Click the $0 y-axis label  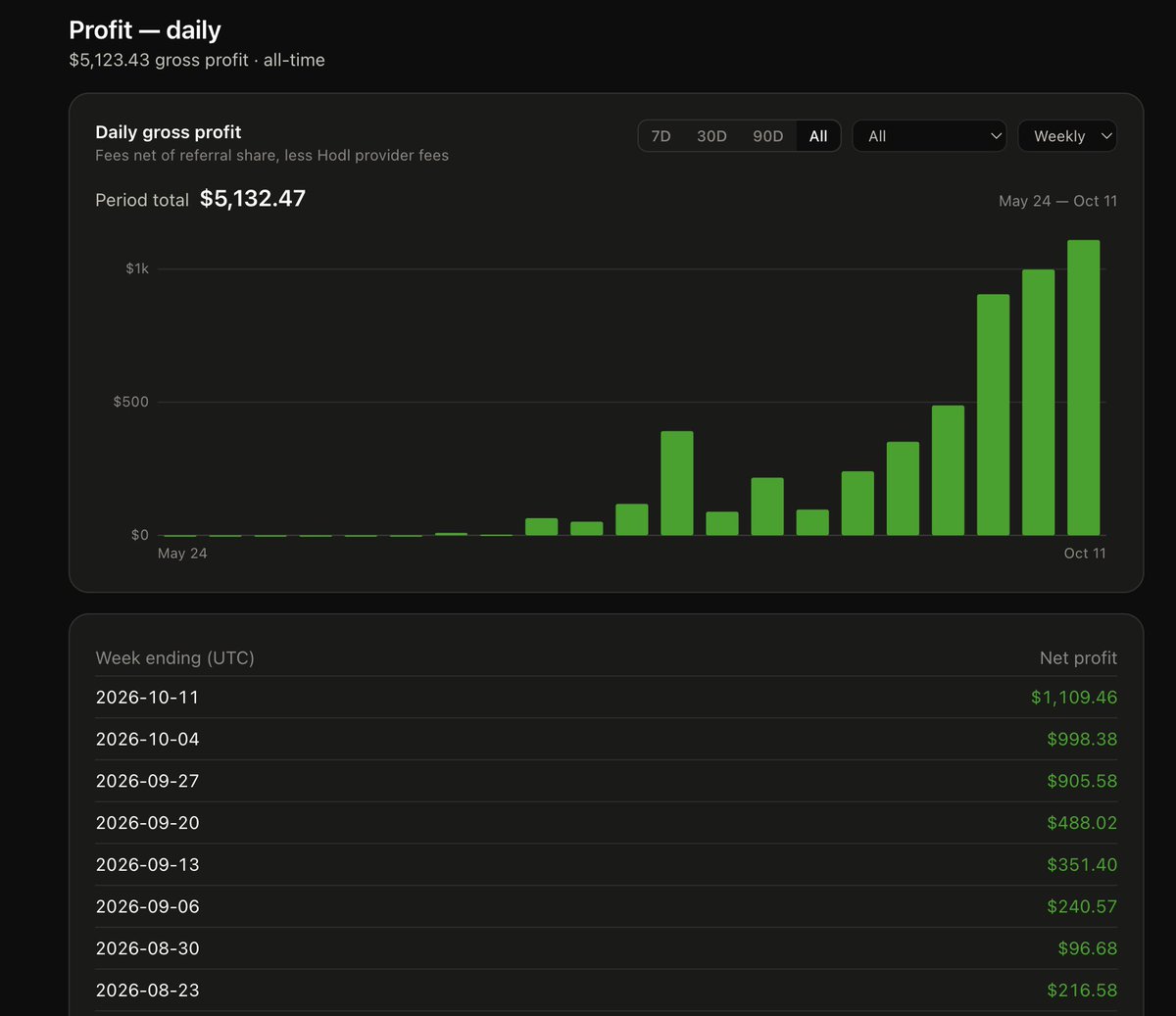[140, 535]
